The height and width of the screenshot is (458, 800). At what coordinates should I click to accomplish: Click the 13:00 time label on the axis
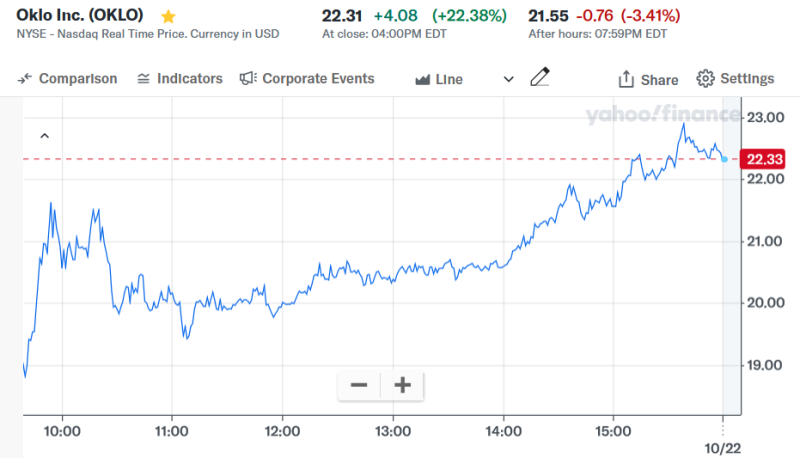pos(393,432)
